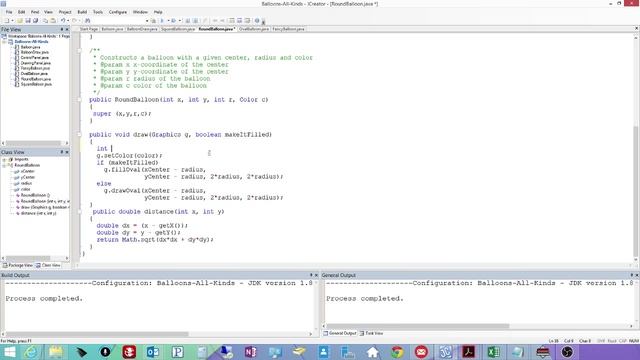Open the Build menu

click(82, 12)
